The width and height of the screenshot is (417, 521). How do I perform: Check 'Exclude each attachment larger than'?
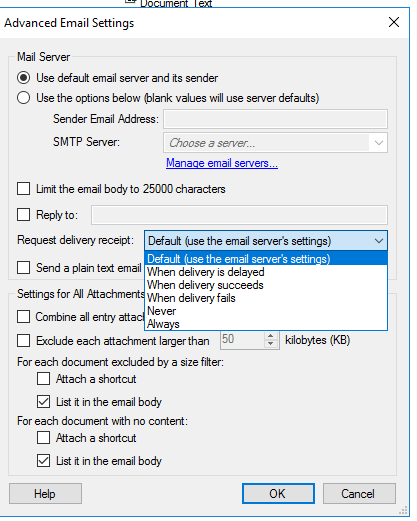click(x=24, y=341)
